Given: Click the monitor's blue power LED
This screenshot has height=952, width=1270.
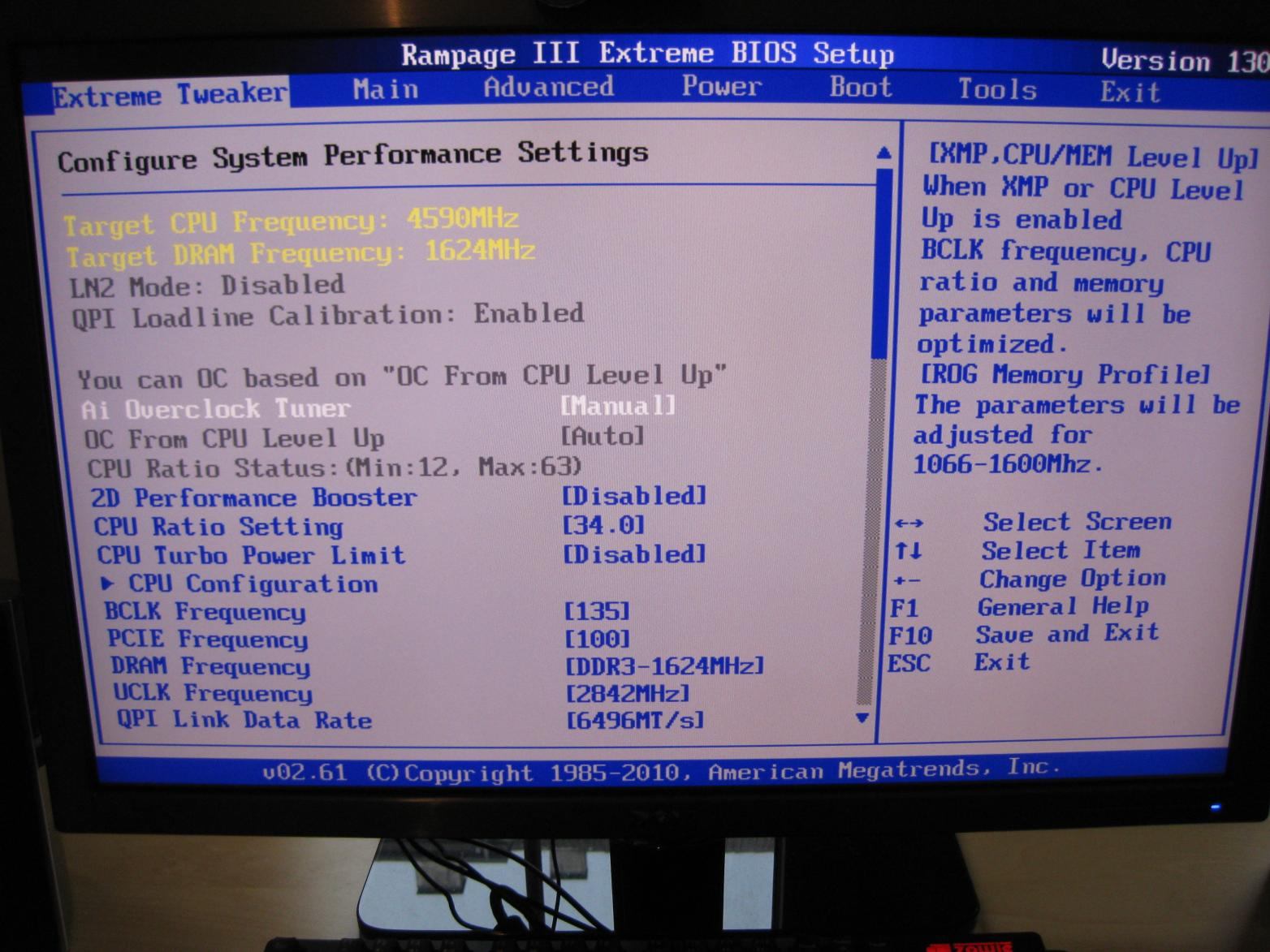Looking at the screenshot, I should click(1215, 807).
